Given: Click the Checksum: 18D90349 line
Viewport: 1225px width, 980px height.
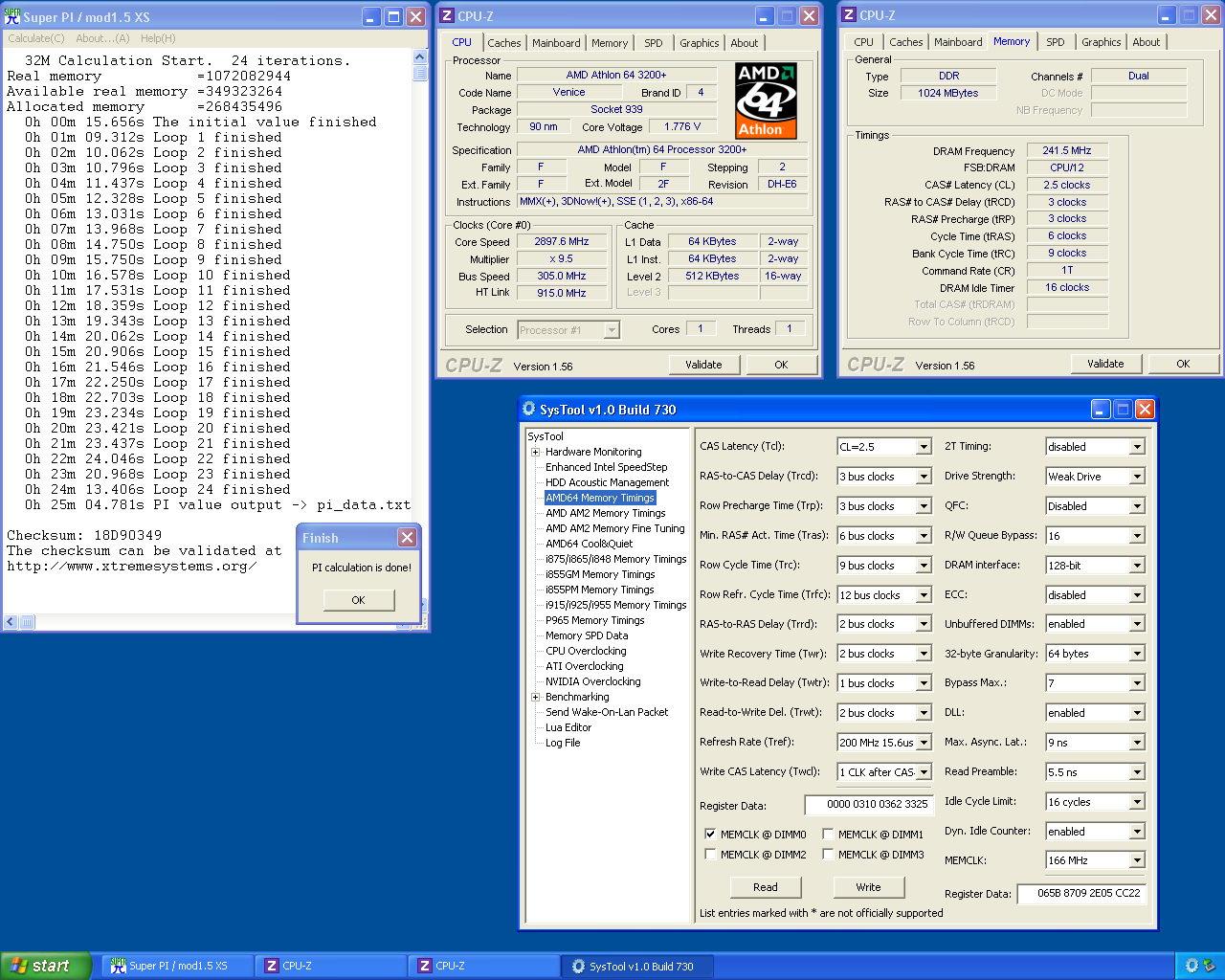Looking at the screenshot, I should tap(84, 535).
